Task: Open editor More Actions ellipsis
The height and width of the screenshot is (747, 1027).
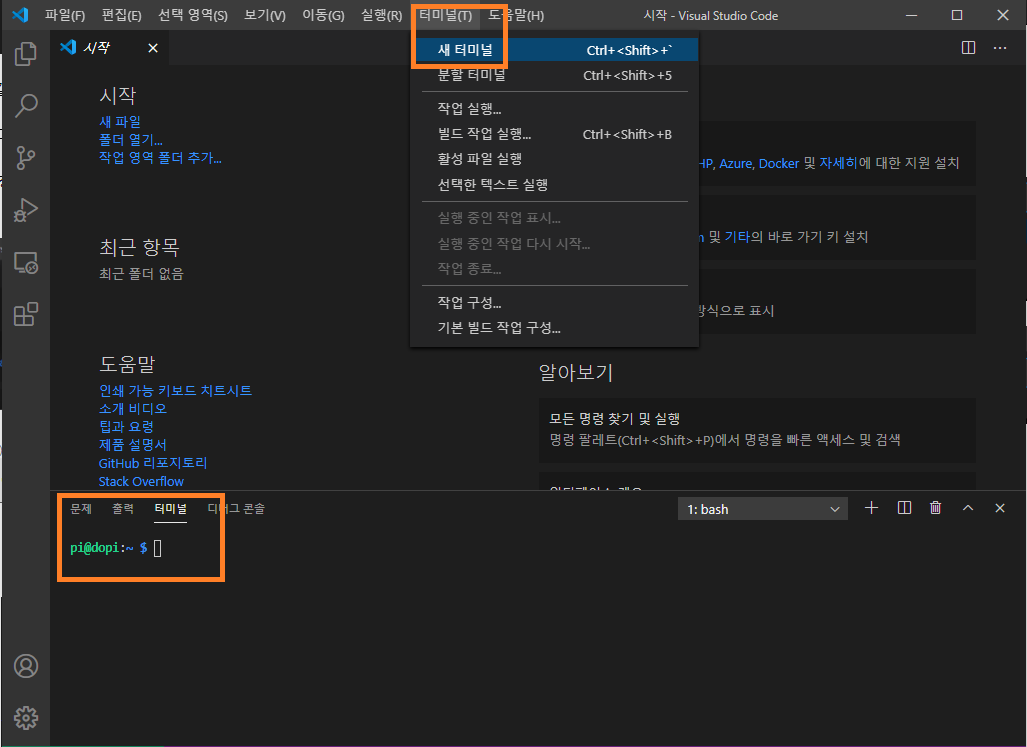Action: pos(999,48)
